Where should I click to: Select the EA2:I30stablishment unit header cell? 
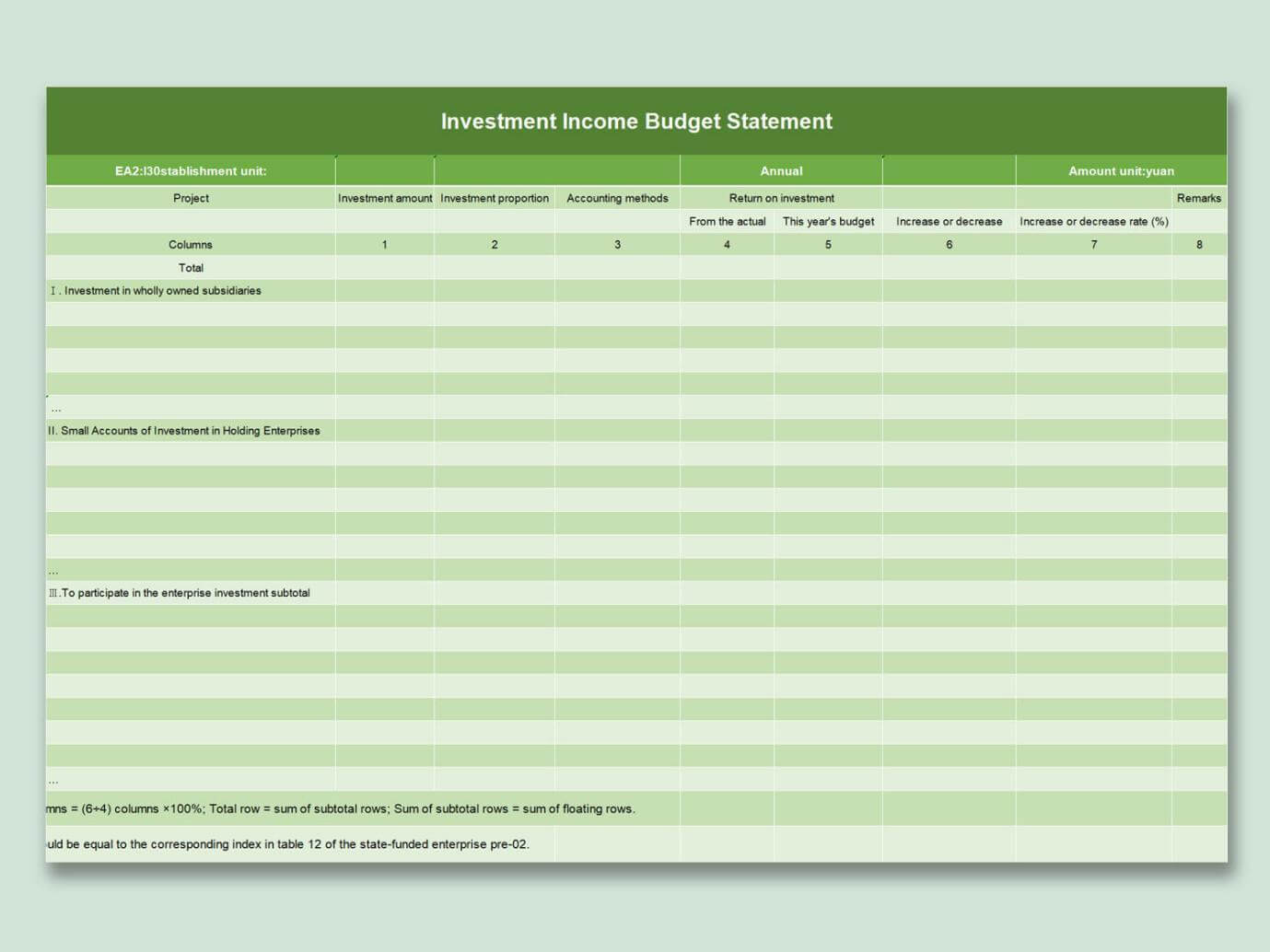coord(191,170)
